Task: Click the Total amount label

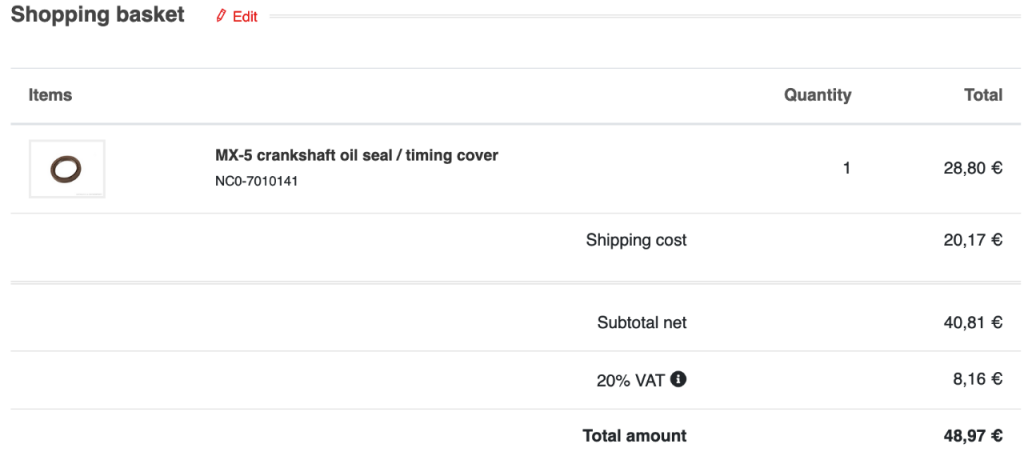Action: click(635, 436)
